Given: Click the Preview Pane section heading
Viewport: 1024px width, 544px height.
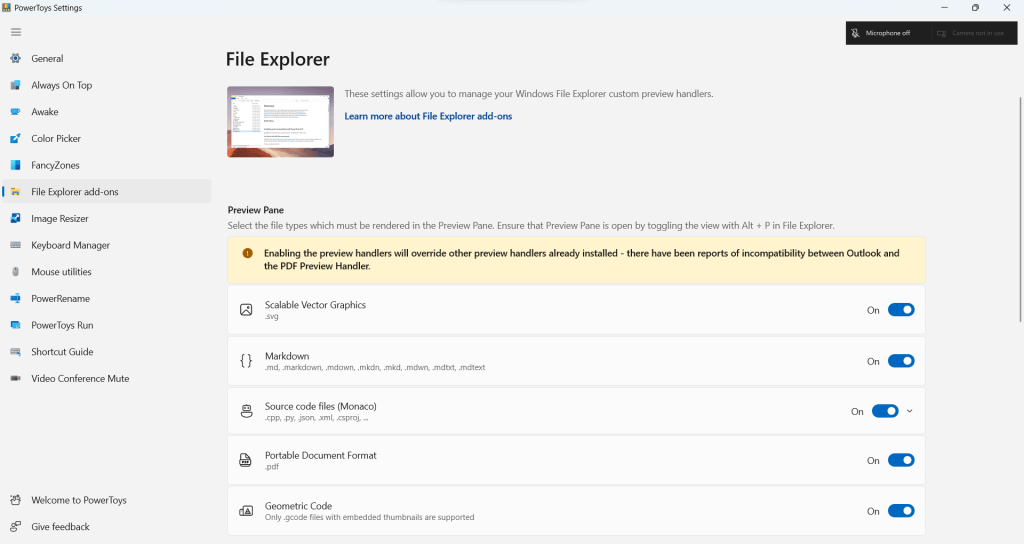Looking at the screenshot, I should coord(255,210).
